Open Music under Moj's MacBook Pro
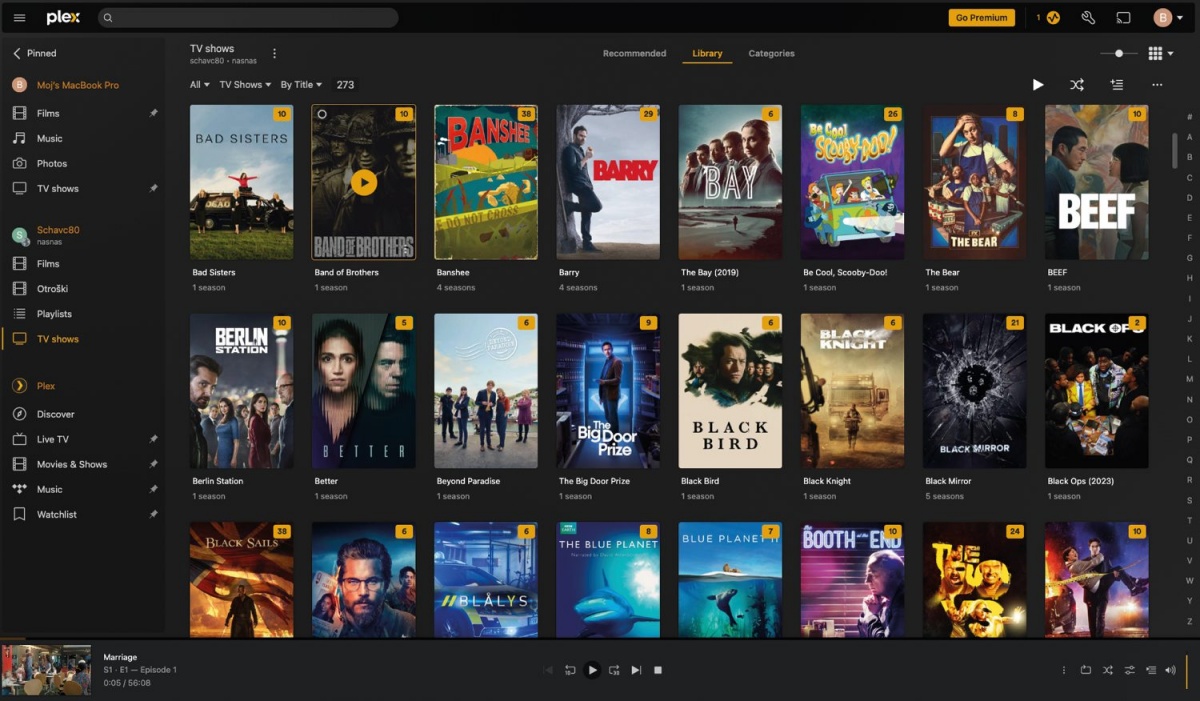The height and width of the screenshot is (701, 1200). pyautogui.click(x=50, y=138)
